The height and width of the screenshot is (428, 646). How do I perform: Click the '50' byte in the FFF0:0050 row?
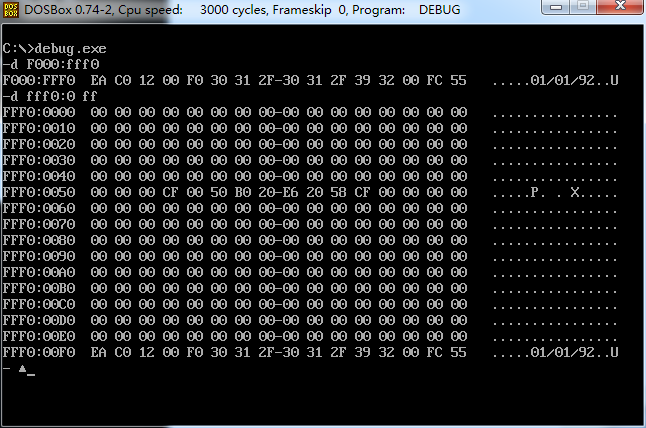219,193
